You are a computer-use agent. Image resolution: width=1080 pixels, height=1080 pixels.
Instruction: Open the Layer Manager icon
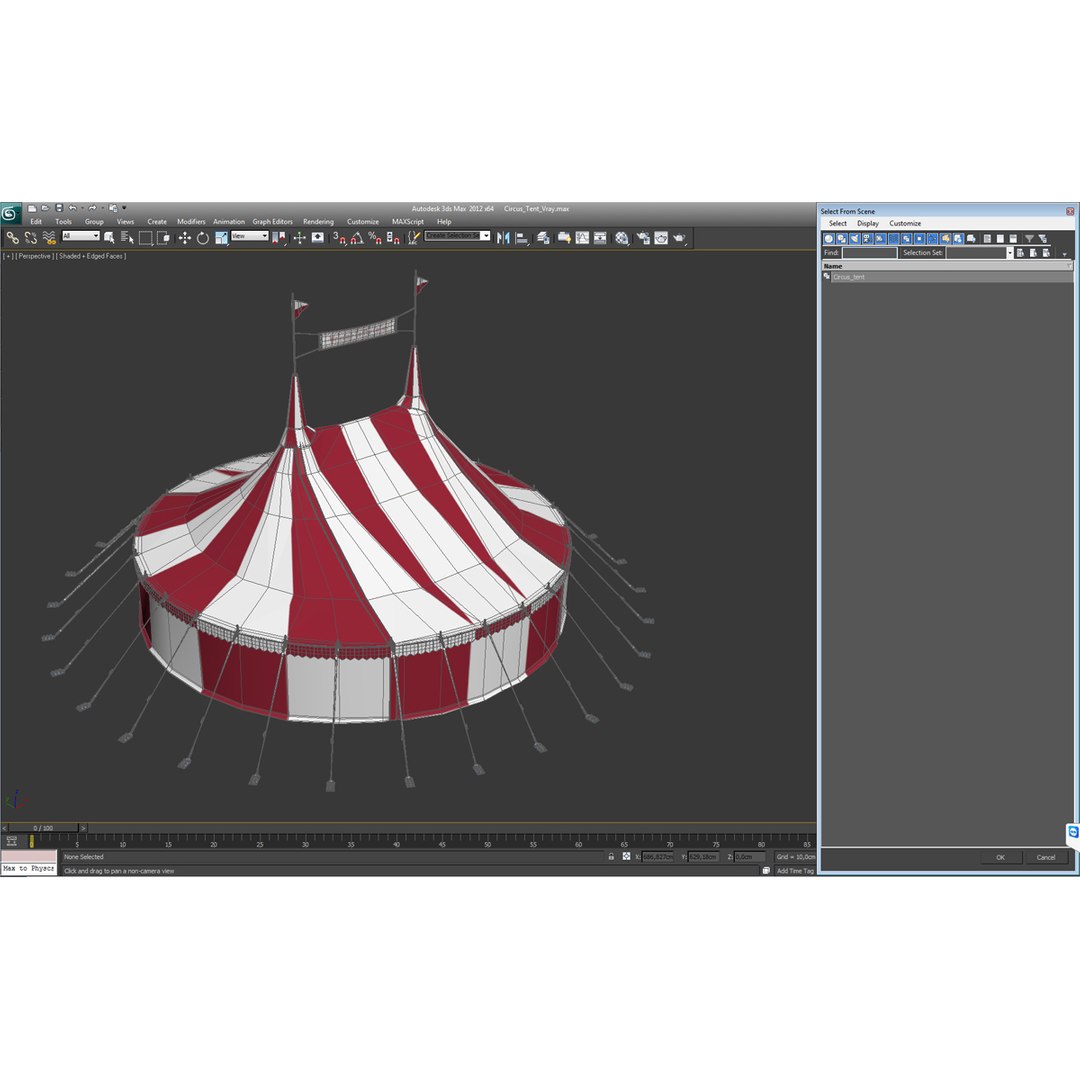543,238
